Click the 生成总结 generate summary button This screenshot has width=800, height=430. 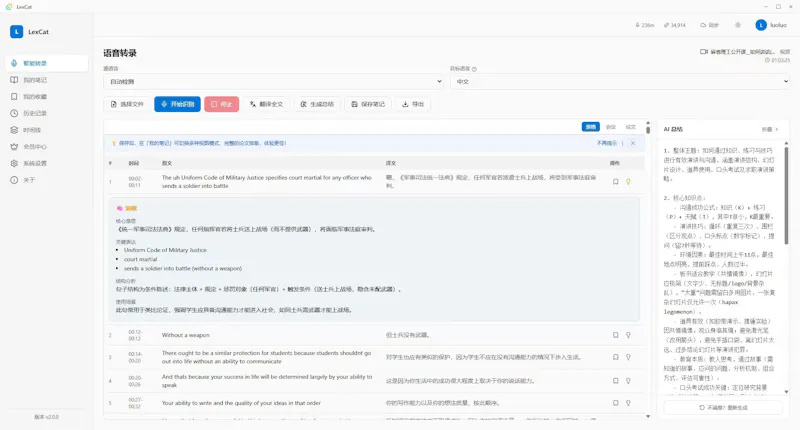[x=317, y=104]
